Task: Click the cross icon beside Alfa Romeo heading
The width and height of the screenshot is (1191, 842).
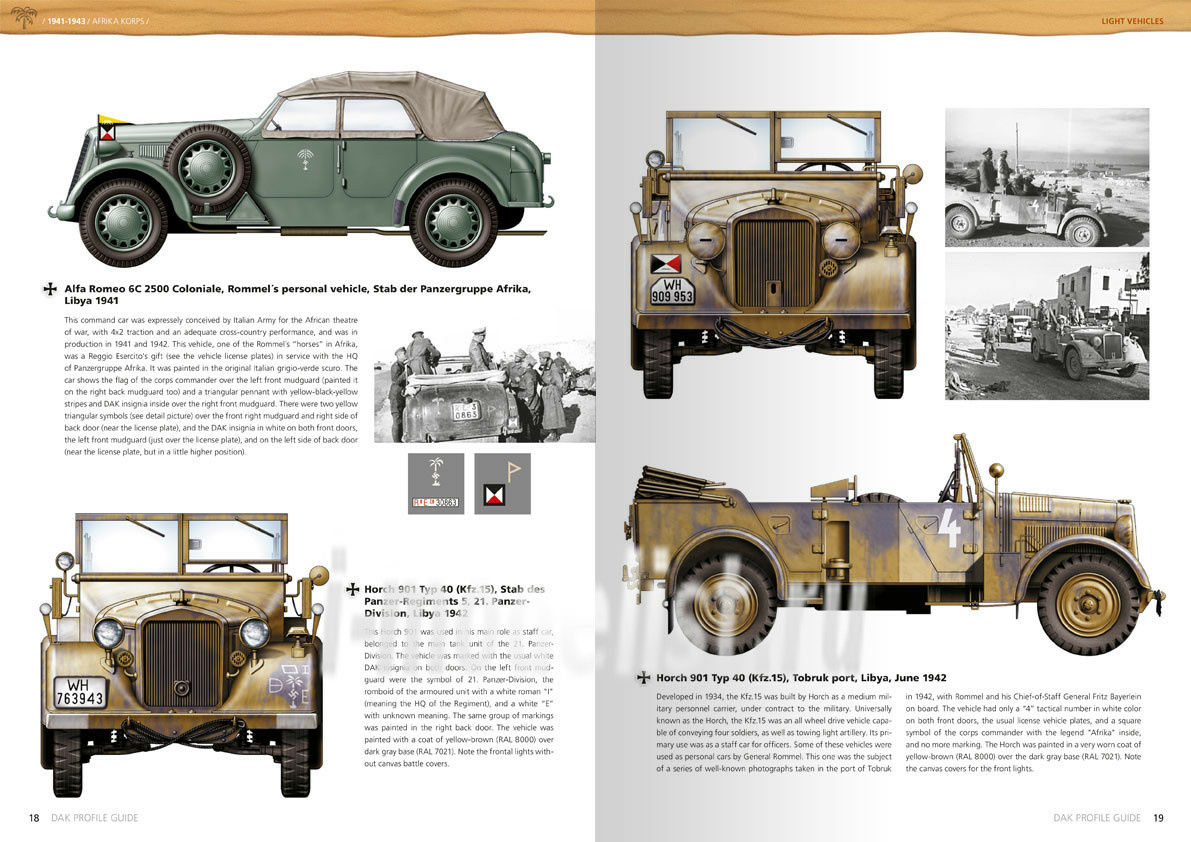Action: tap(49, 289)
